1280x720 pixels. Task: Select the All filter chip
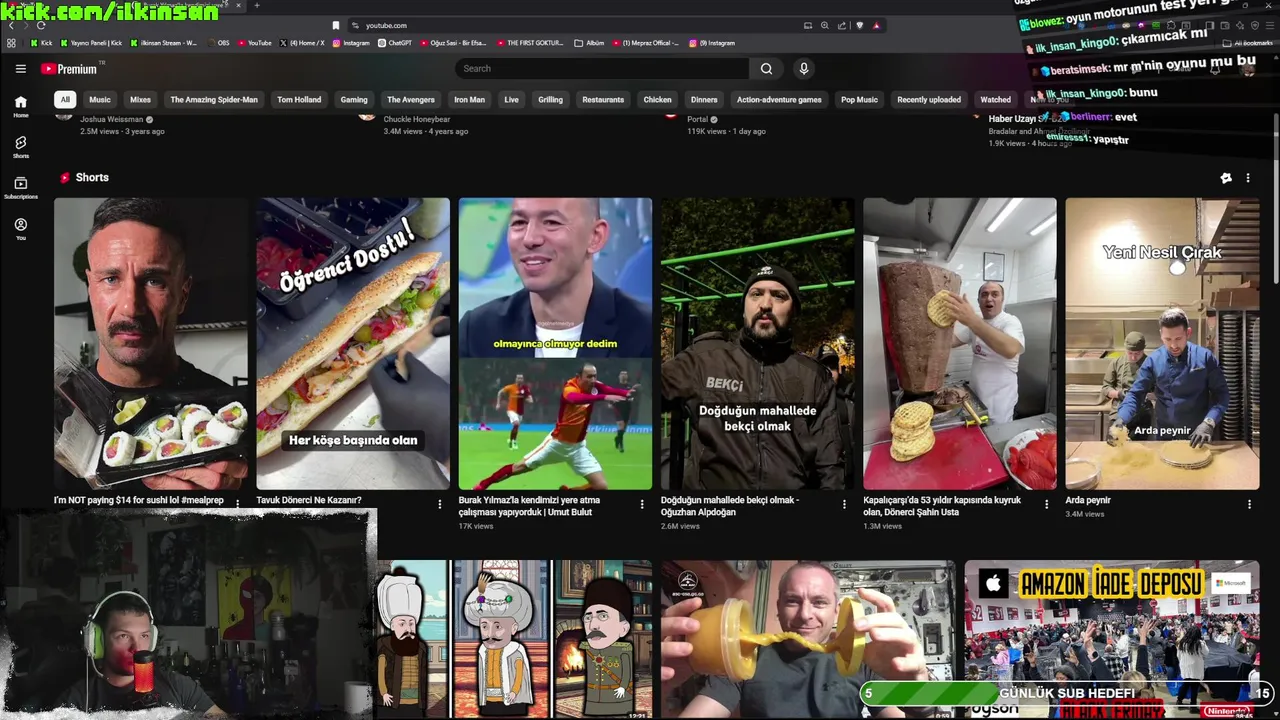click(x=65, y=100)
